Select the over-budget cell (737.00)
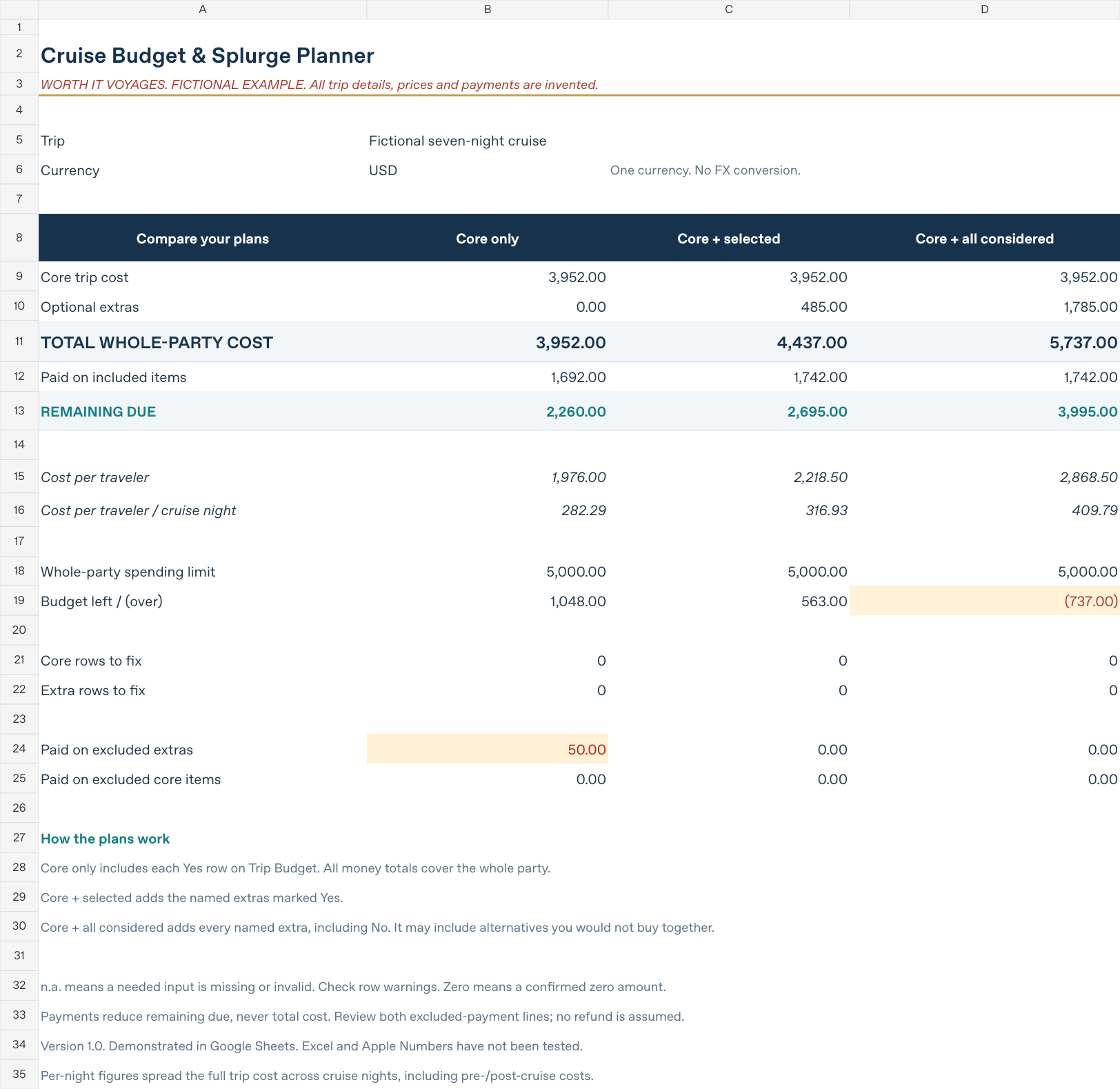Image resolution: width=1120 pixels, height=1089 pixels. (985, 601)
